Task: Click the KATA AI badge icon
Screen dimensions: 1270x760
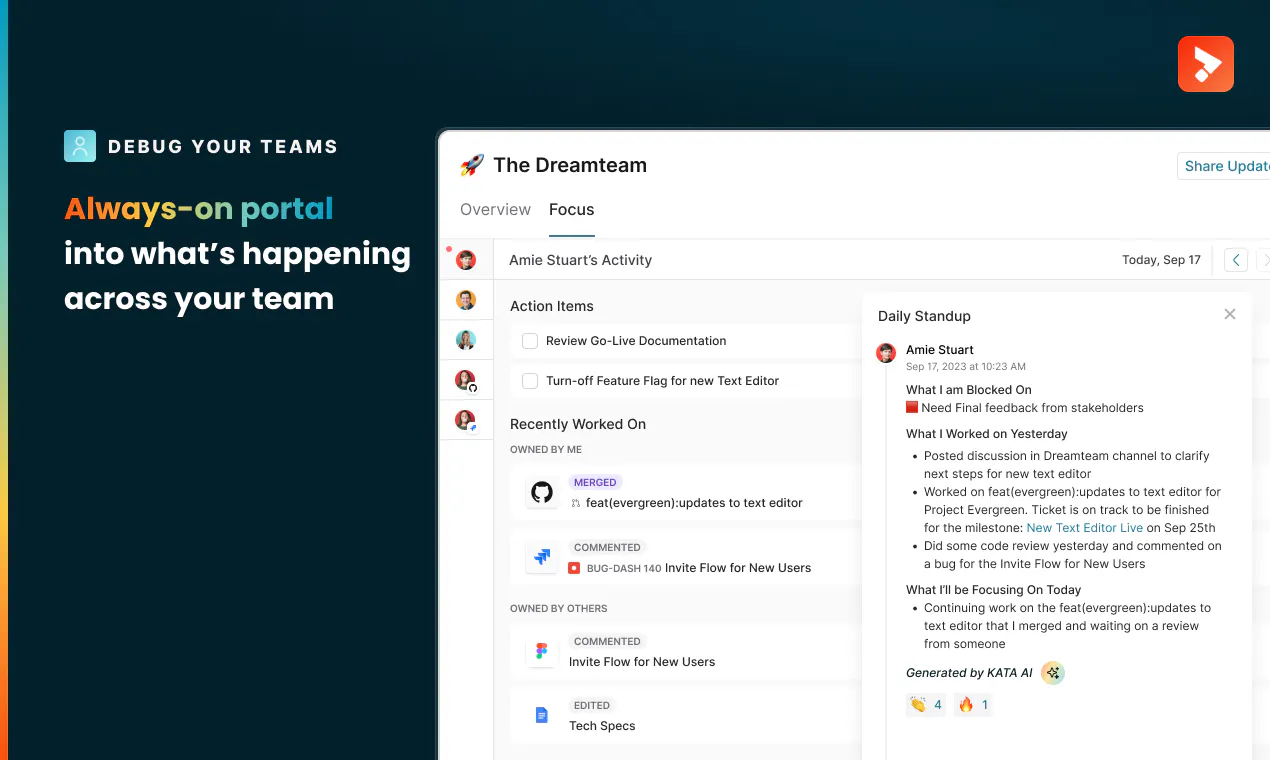Action: pyautogui.click(x=1052, y=673)
